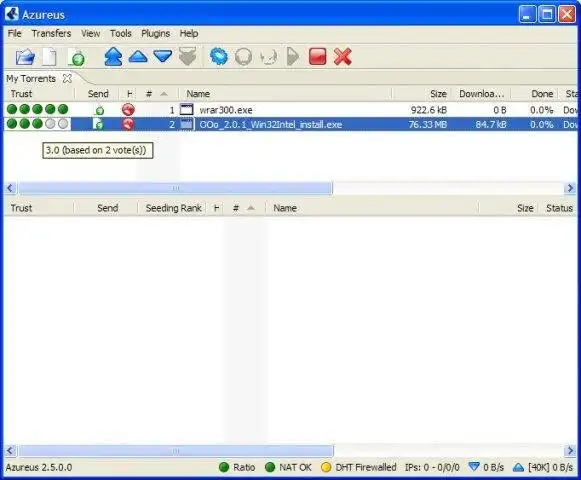
Task: Sort by the Downloa... column header
Action: click(481, 94)
